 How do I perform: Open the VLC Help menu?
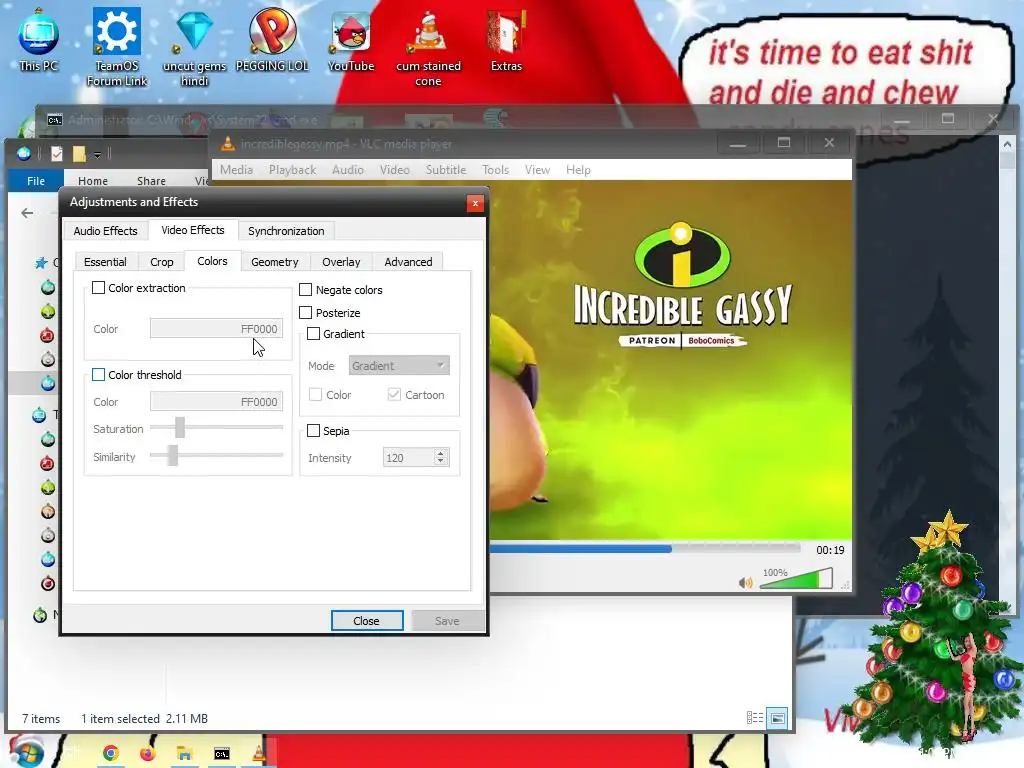click(x=578, y=170)
